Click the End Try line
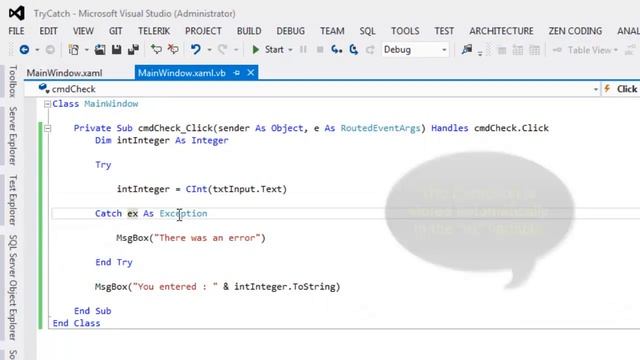The width and height of the screenshot is (640, 360). (x=114, y=262)
